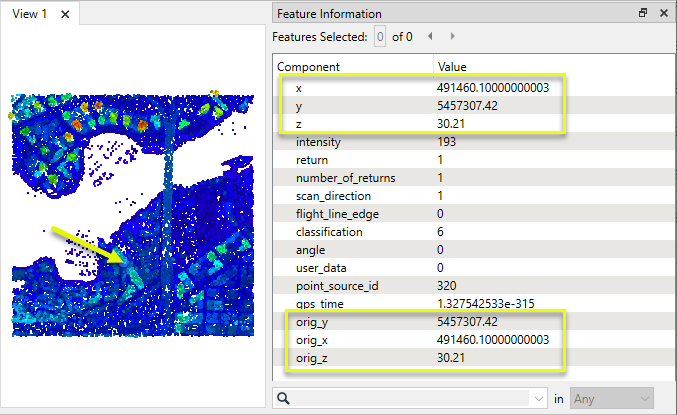Click into the search text field
The image size is (677, 415).
click(x=410, y=398)
